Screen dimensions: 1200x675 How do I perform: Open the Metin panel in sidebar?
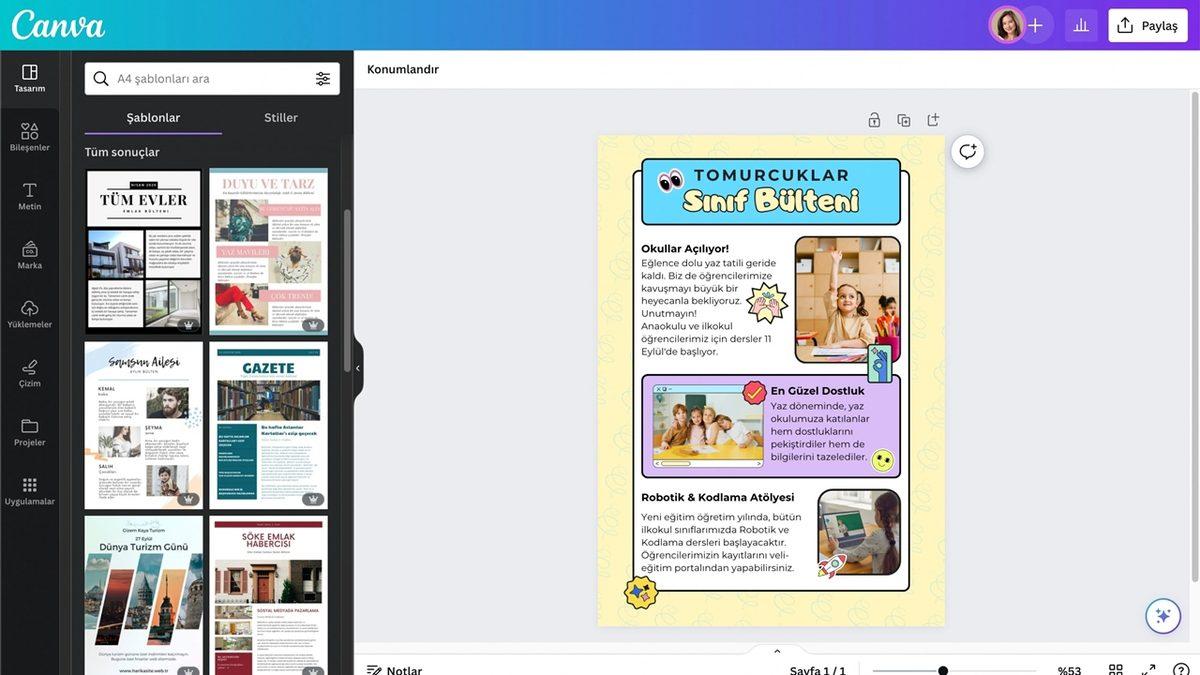coord(29,192)
